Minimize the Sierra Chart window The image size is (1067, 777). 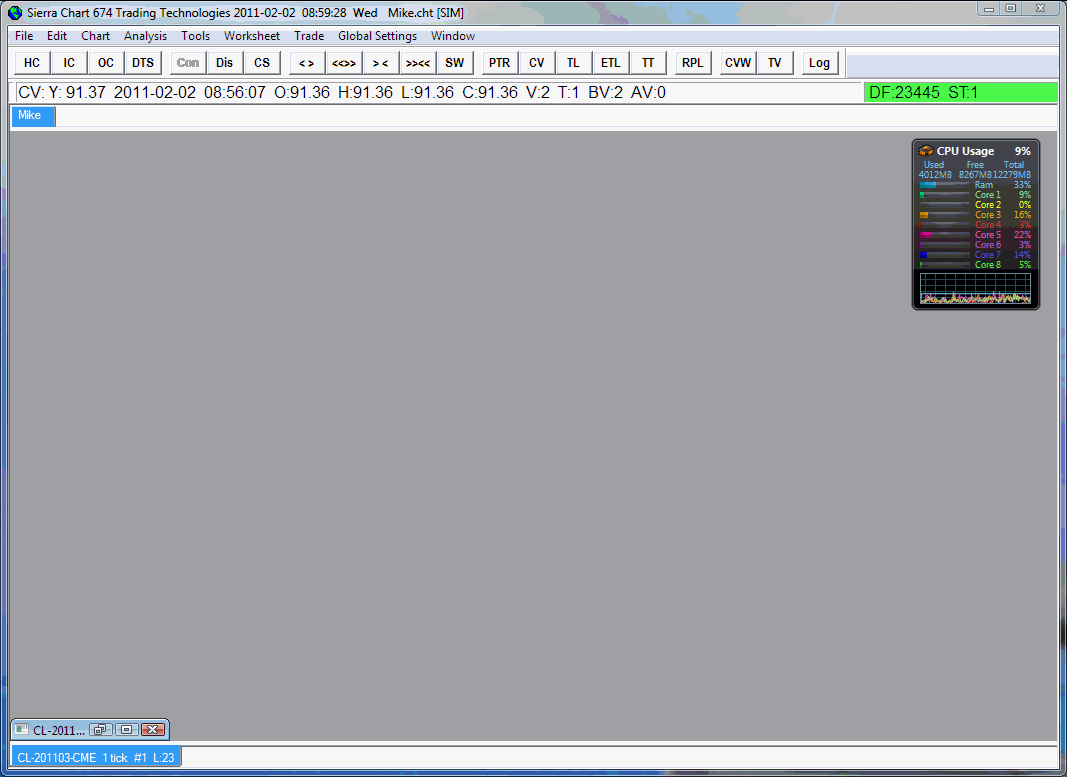989,8
